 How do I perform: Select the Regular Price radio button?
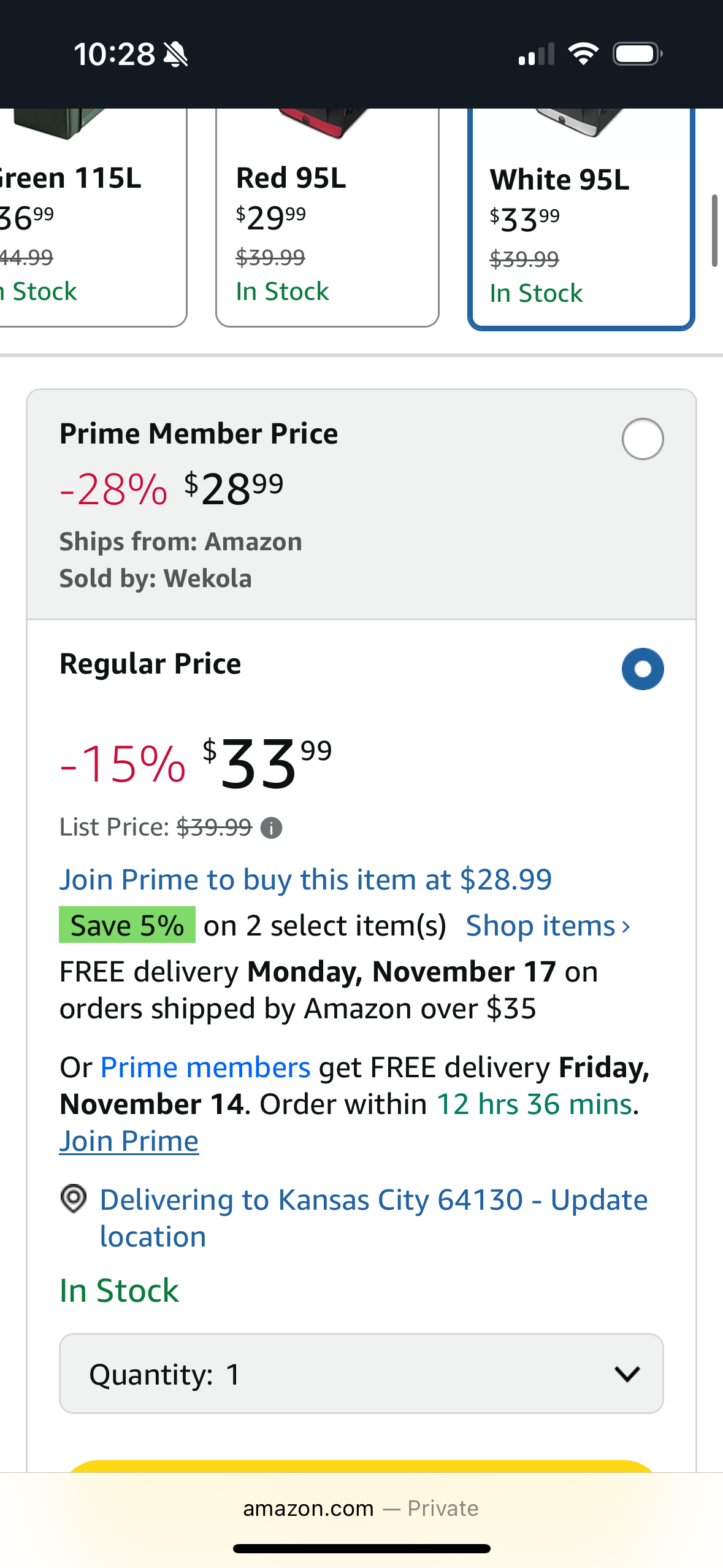[642, 669]
